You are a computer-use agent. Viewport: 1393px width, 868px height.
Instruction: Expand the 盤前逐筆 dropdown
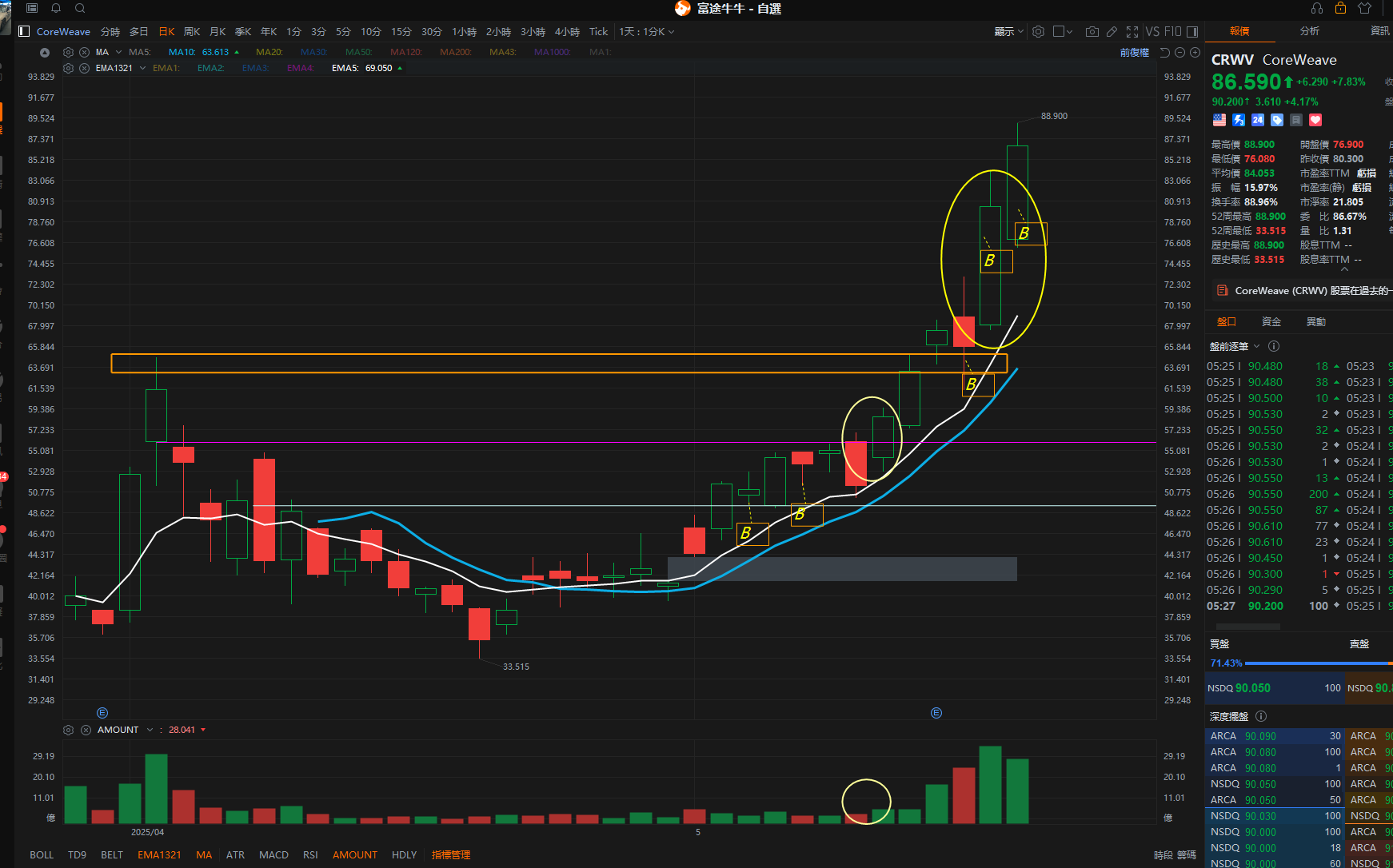click(x=1256, y=347)
